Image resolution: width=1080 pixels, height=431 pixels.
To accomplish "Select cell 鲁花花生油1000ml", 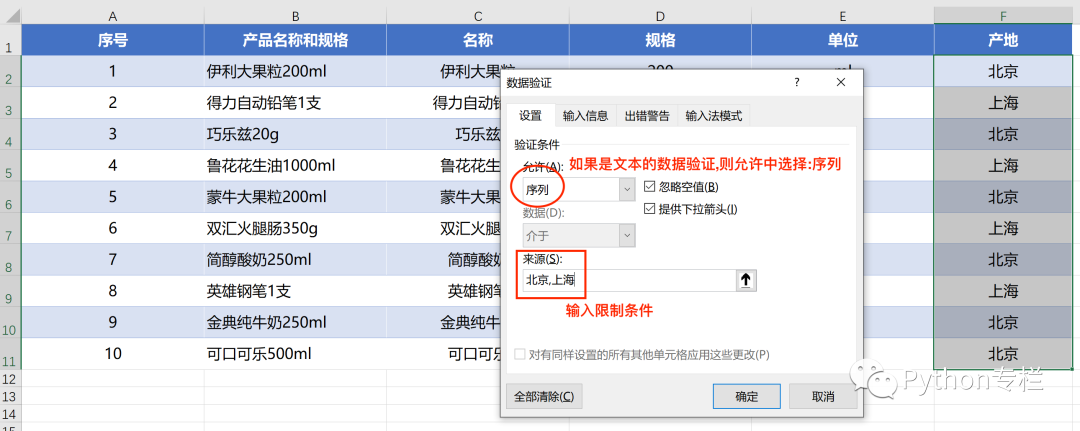I will click(295, 165).
